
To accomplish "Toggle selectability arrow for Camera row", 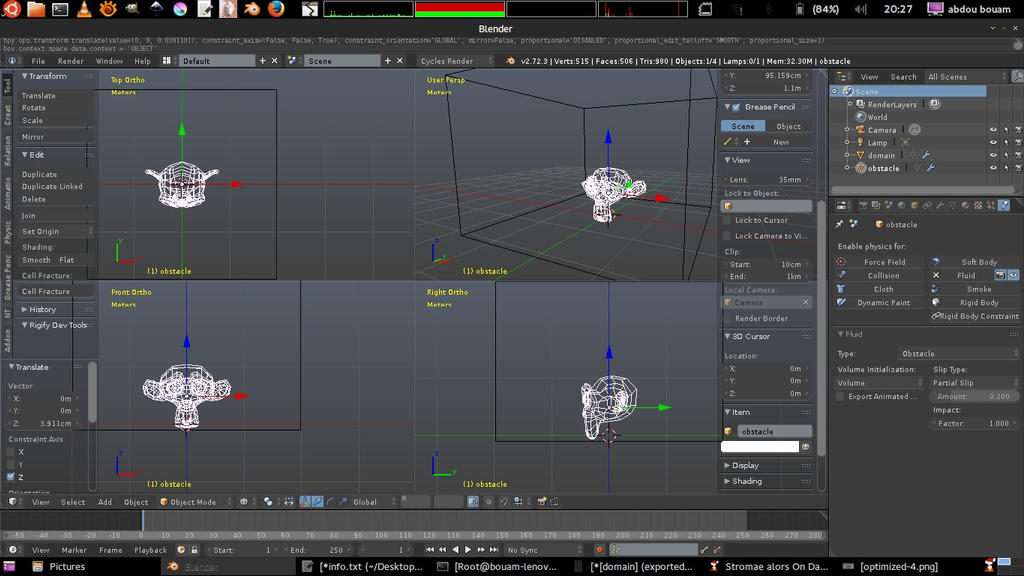I will click(x=1006, y=130).
